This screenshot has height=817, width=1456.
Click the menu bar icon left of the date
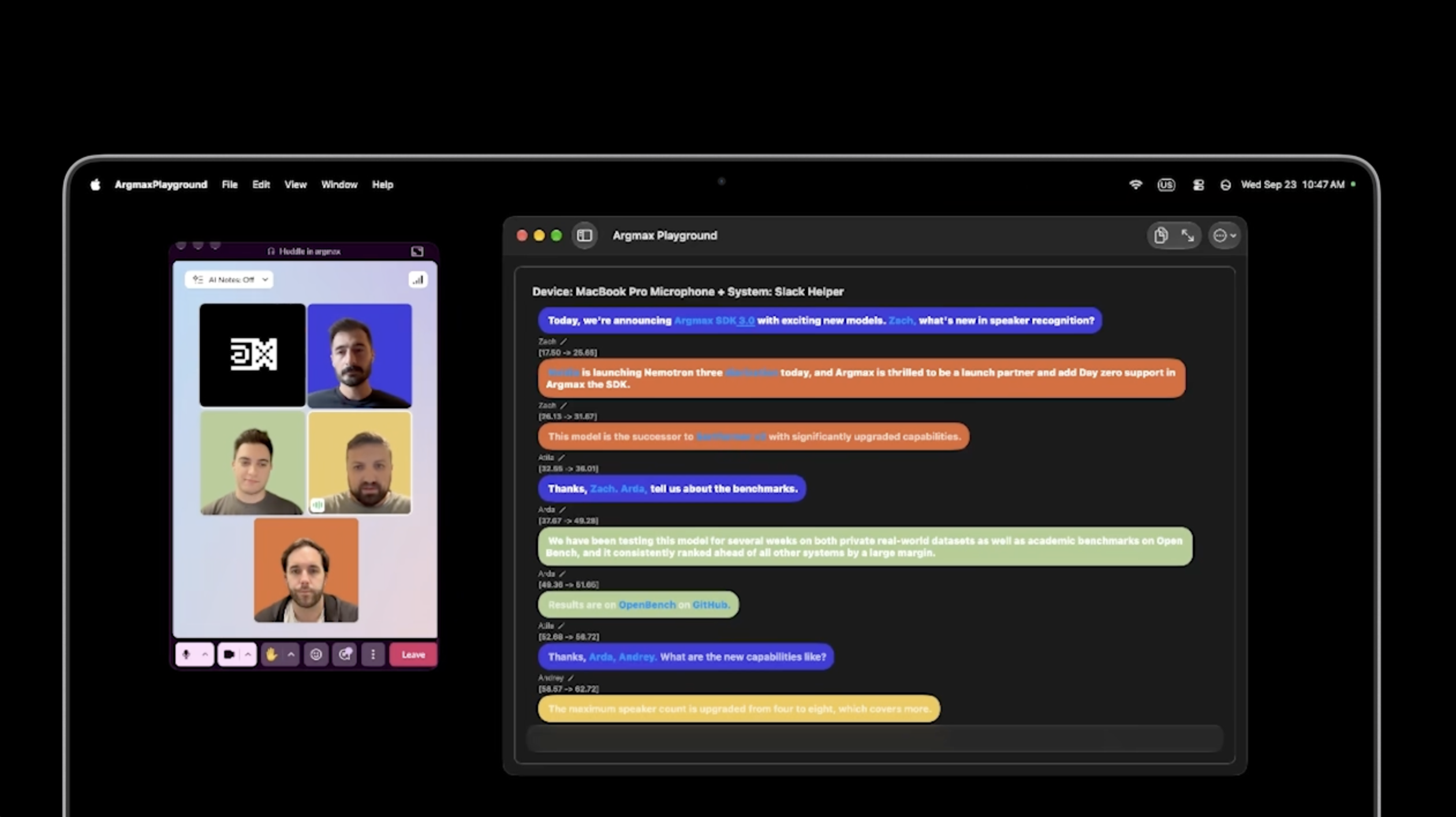point(1226,185)
